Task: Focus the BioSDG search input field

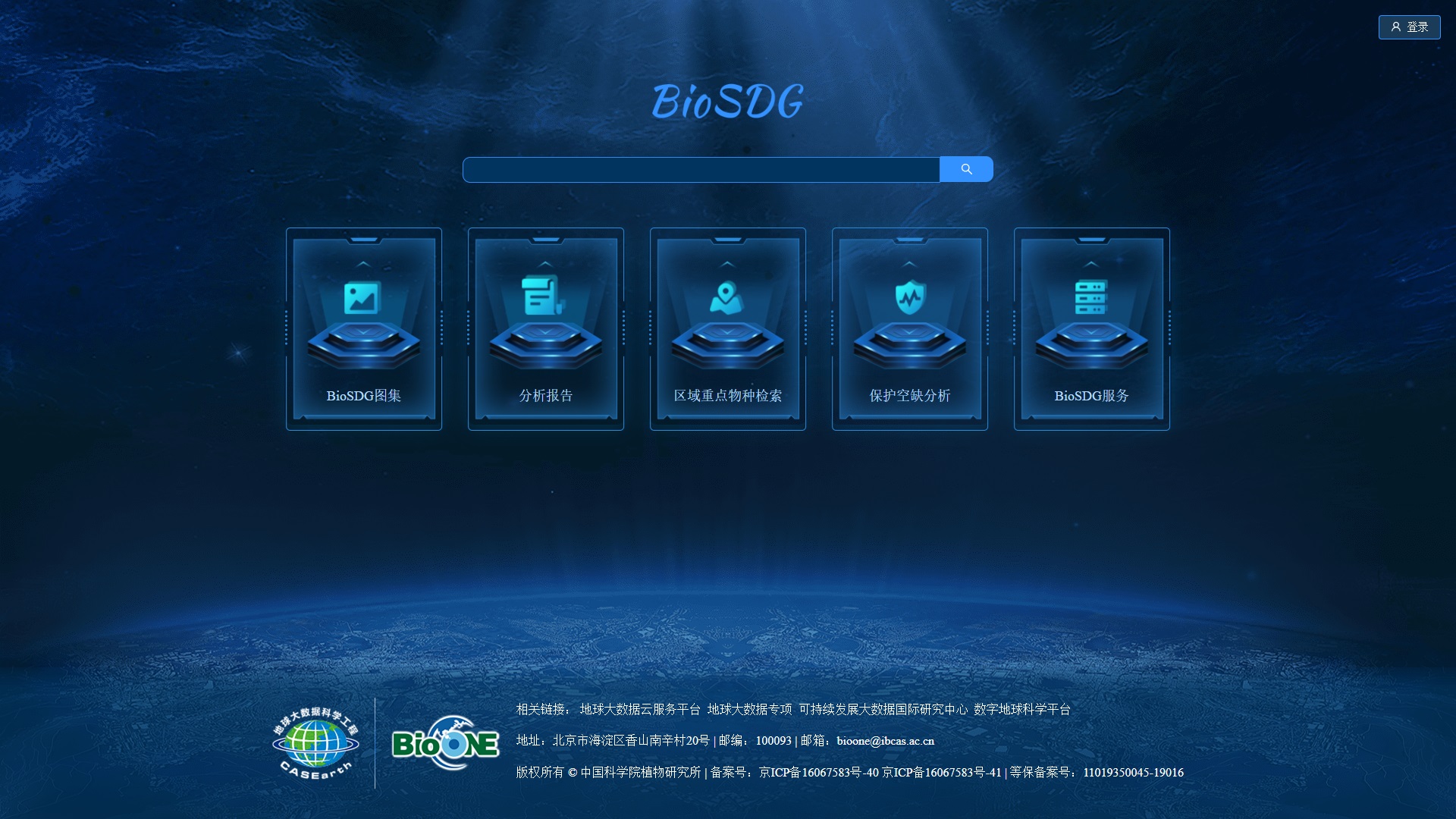Action: click(701, 170)
